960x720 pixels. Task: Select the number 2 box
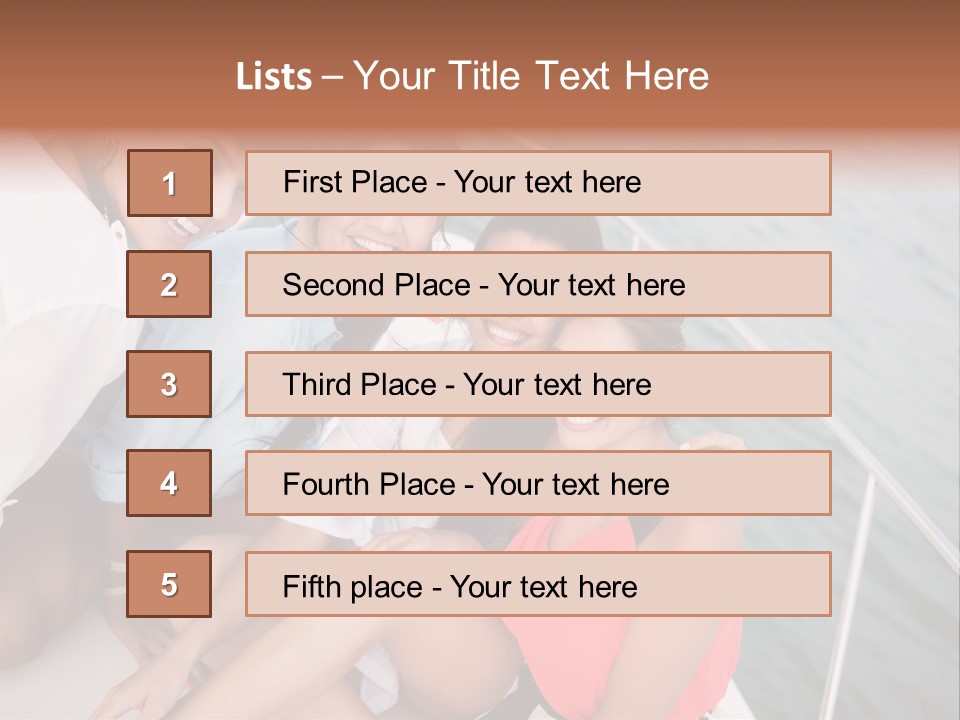point(169,284)
